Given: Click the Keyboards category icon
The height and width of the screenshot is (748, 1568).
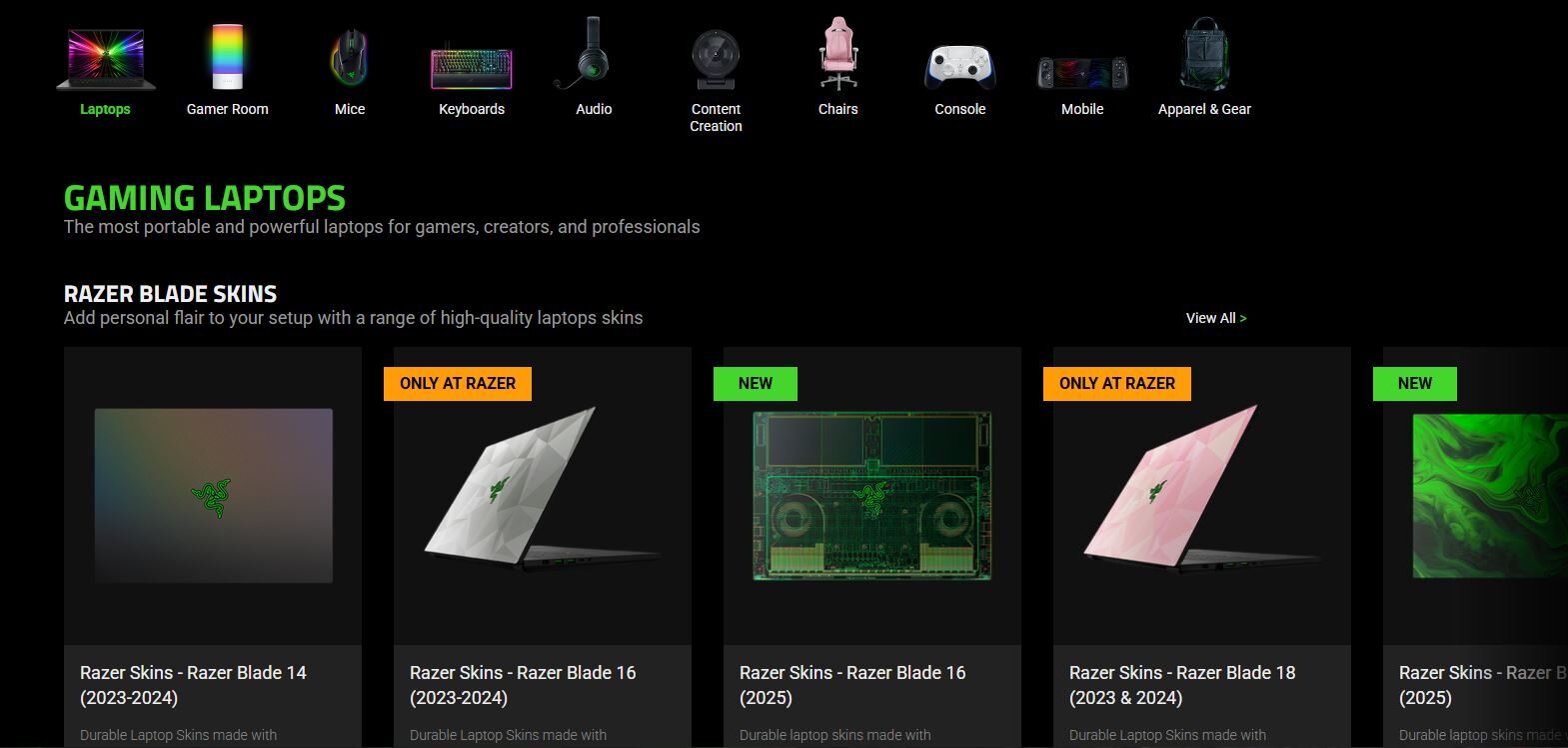Looking at the screenshot, I should pyautogui.click(x=472, y=66).
